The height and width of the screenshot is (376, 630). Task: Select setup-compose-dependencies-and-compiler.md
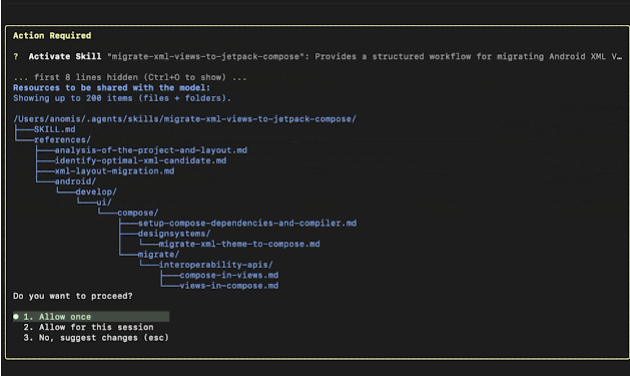click(247, 223)
